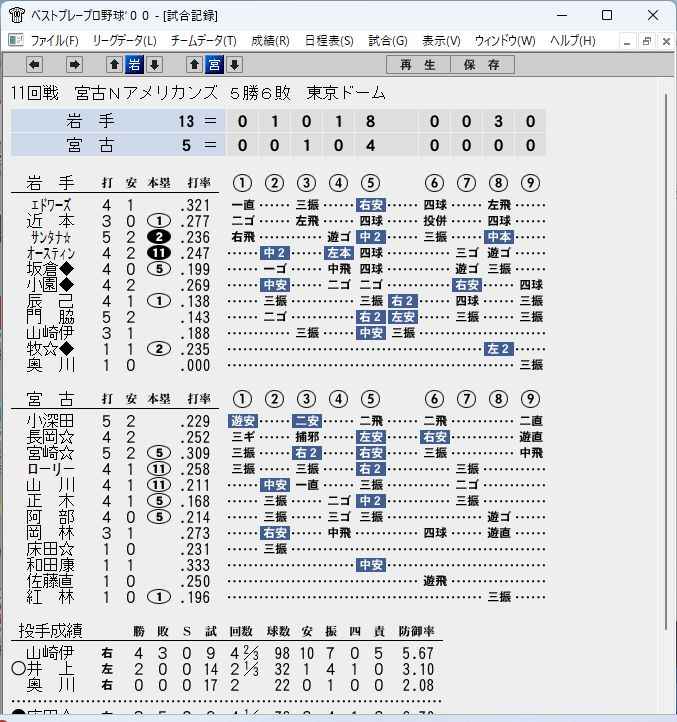Click 防御率 column header in pitching table
Viewport: 677px width, 722px height.
(x=416, y=631)
